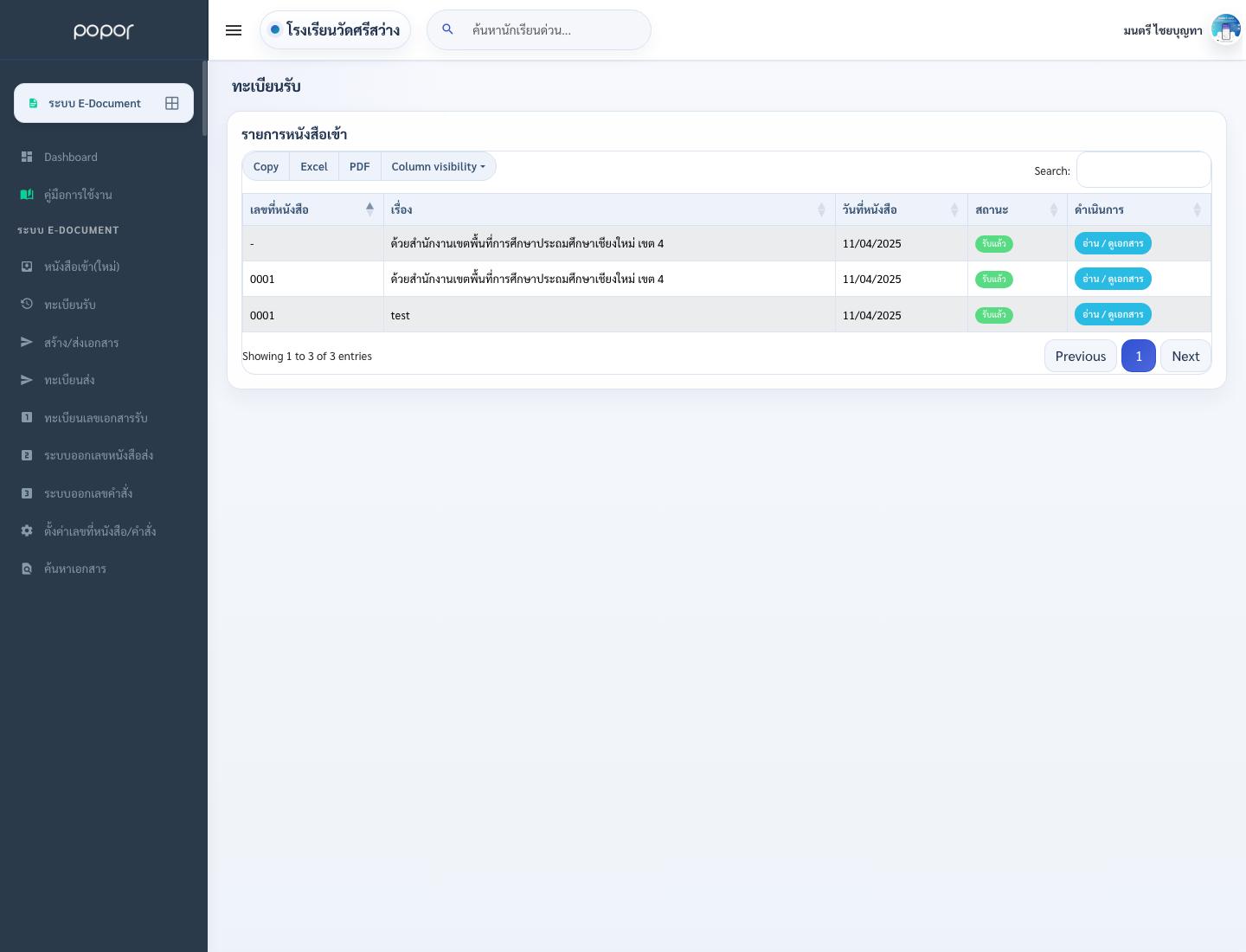1246x952 pixels.
Task: Open ตั้งค่าเลขที่หนังสือ/คำสั่ง settings item
Action: tap(100, 531)
